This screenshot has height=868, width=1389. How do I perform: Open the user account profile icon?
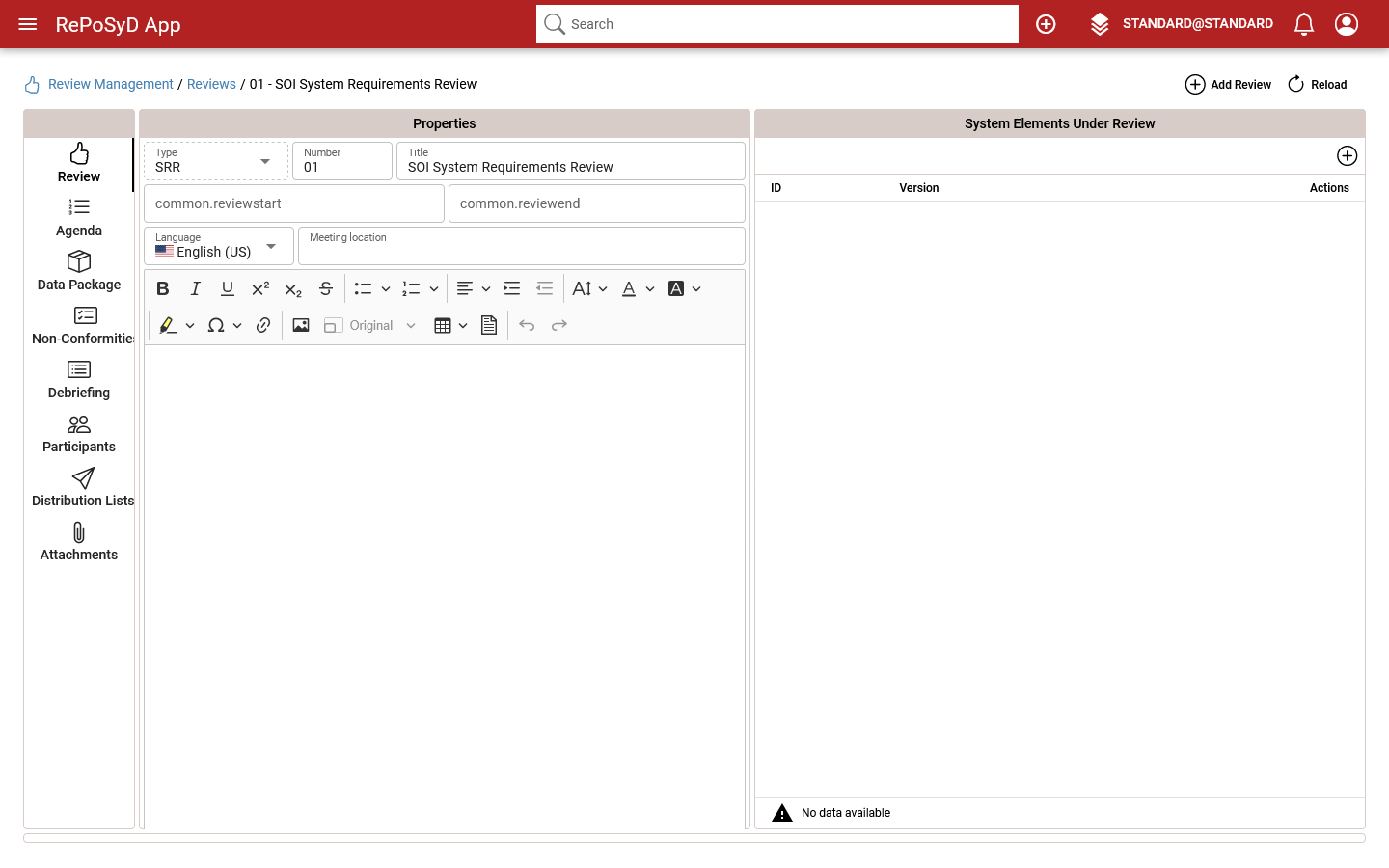tap(1346, 24)
